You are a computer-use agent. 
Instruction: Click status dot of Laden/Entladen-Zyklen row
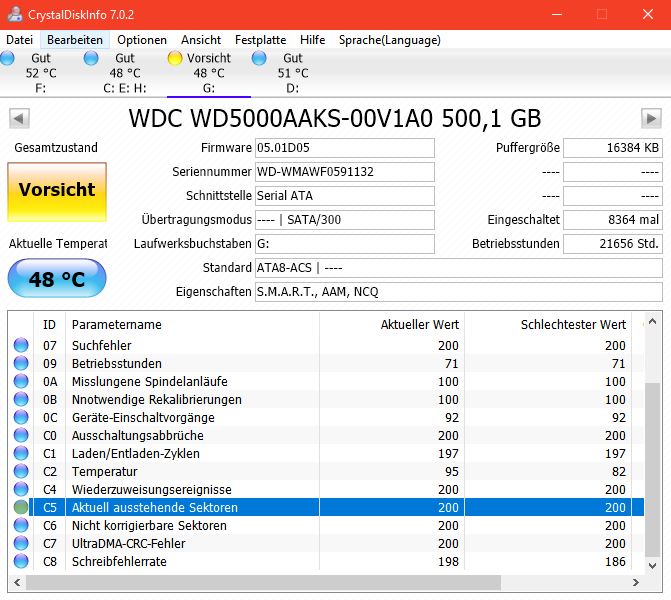pyautogui.click(x=21, y=453)
